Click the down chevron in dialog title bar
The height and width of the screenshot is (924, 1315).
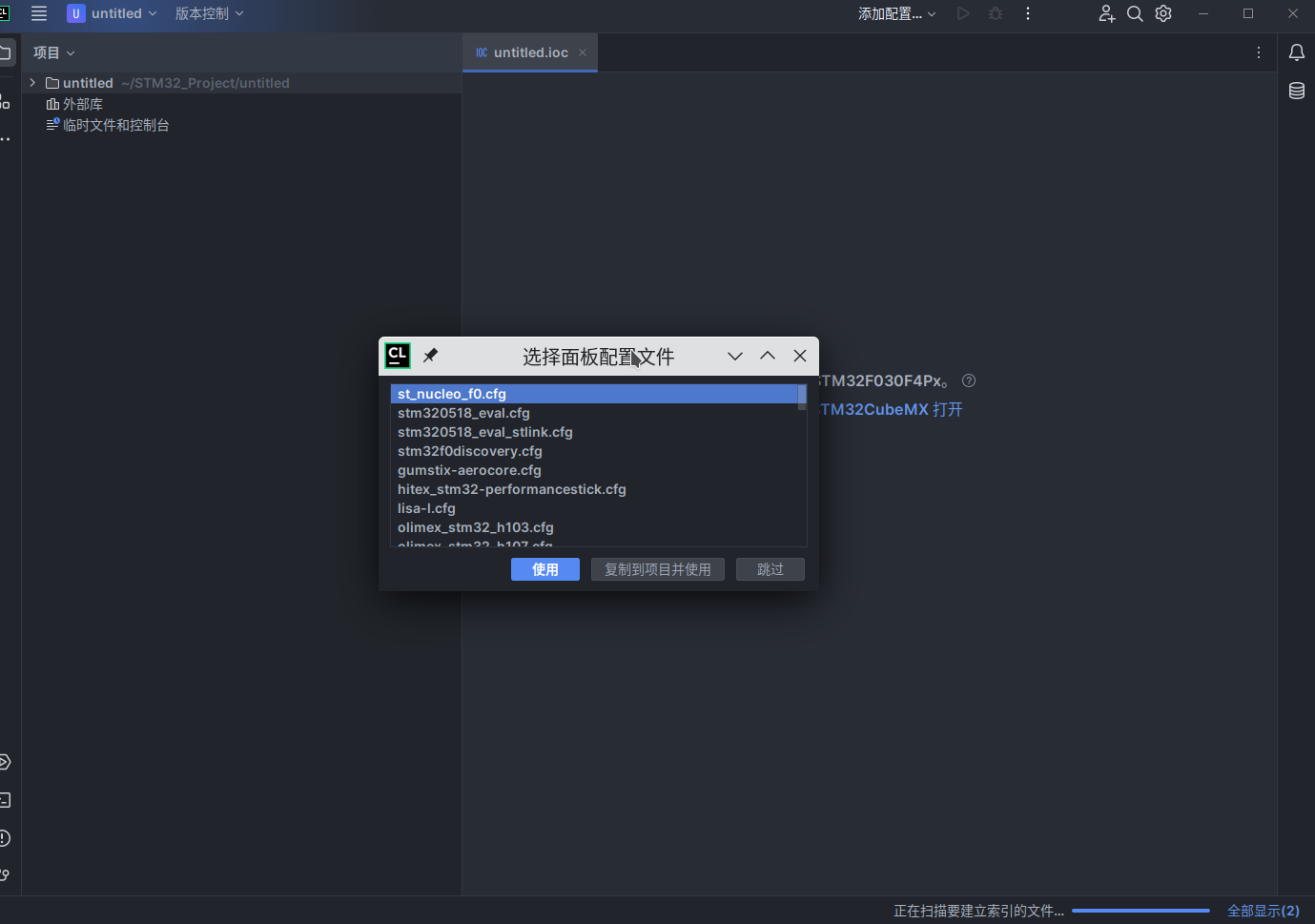coord(735,356)
